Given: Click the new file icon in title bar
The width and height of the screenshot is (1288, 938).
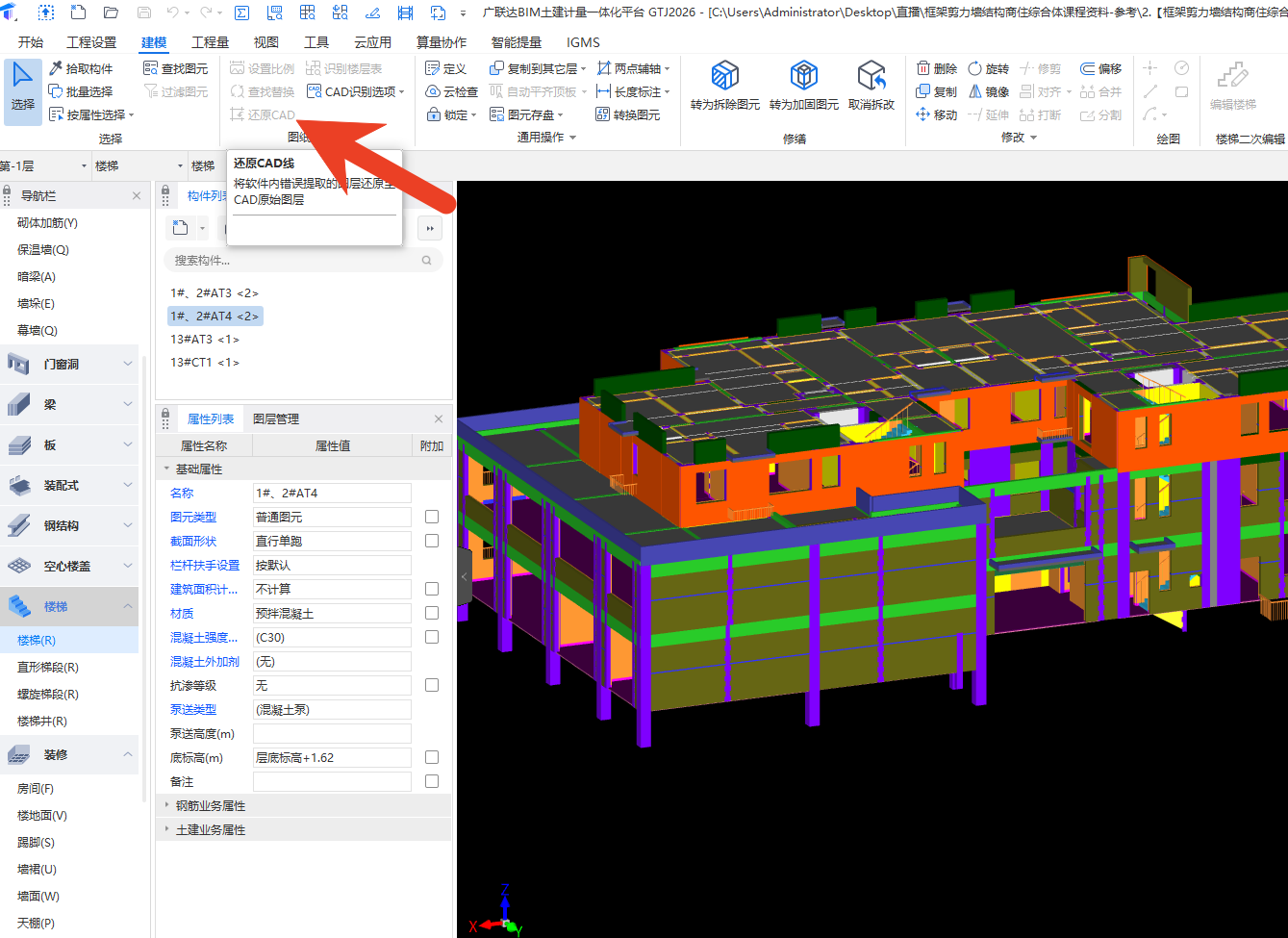Looking at the screenshot, I should 78,13.
